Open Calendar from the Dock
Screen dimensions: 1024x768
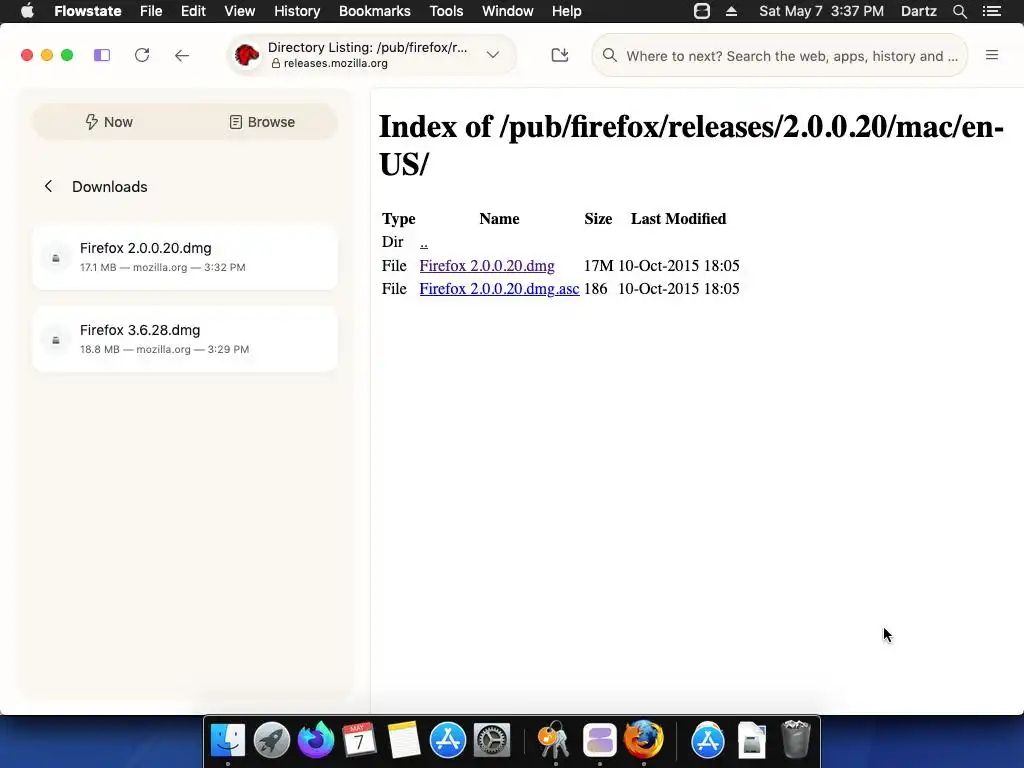(x=359, y=740)
